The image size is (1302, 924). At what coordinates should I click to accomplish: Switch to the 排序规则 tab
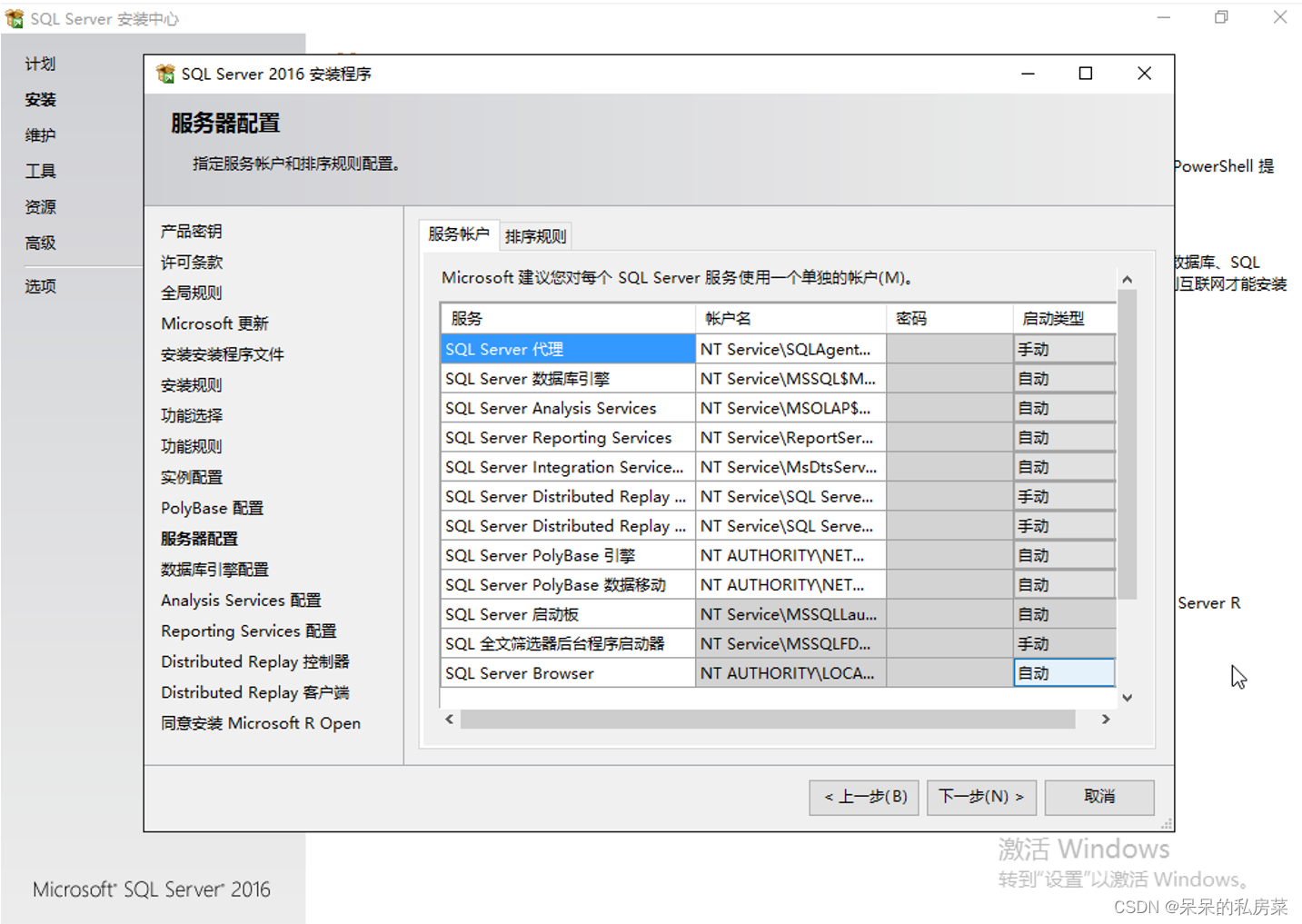click(x=536, y=236)
